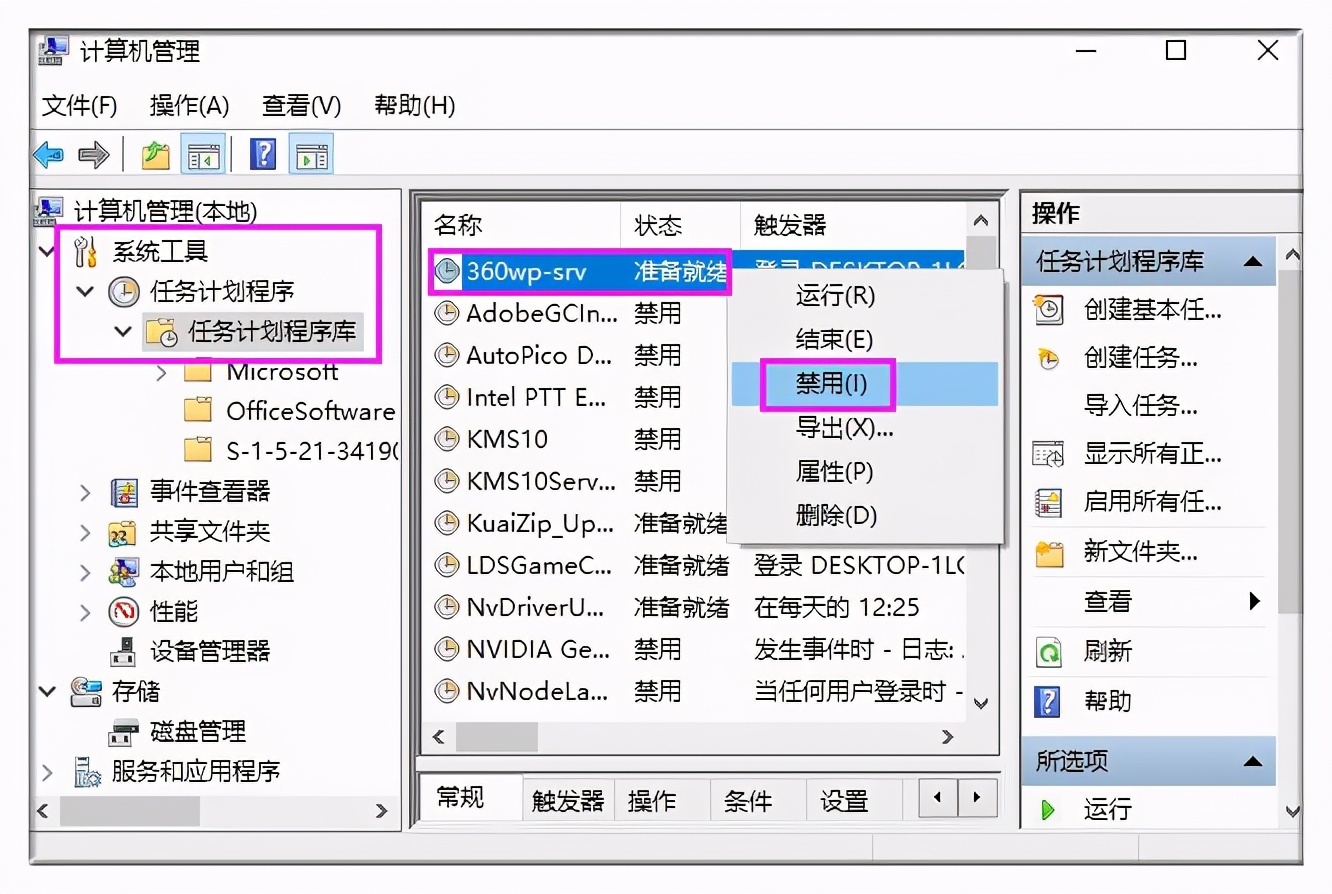This screenshot has width=1332, height=894.
Task: Click the 刷新 refresh icon in actions pane
Action: tap(1048, 652)
